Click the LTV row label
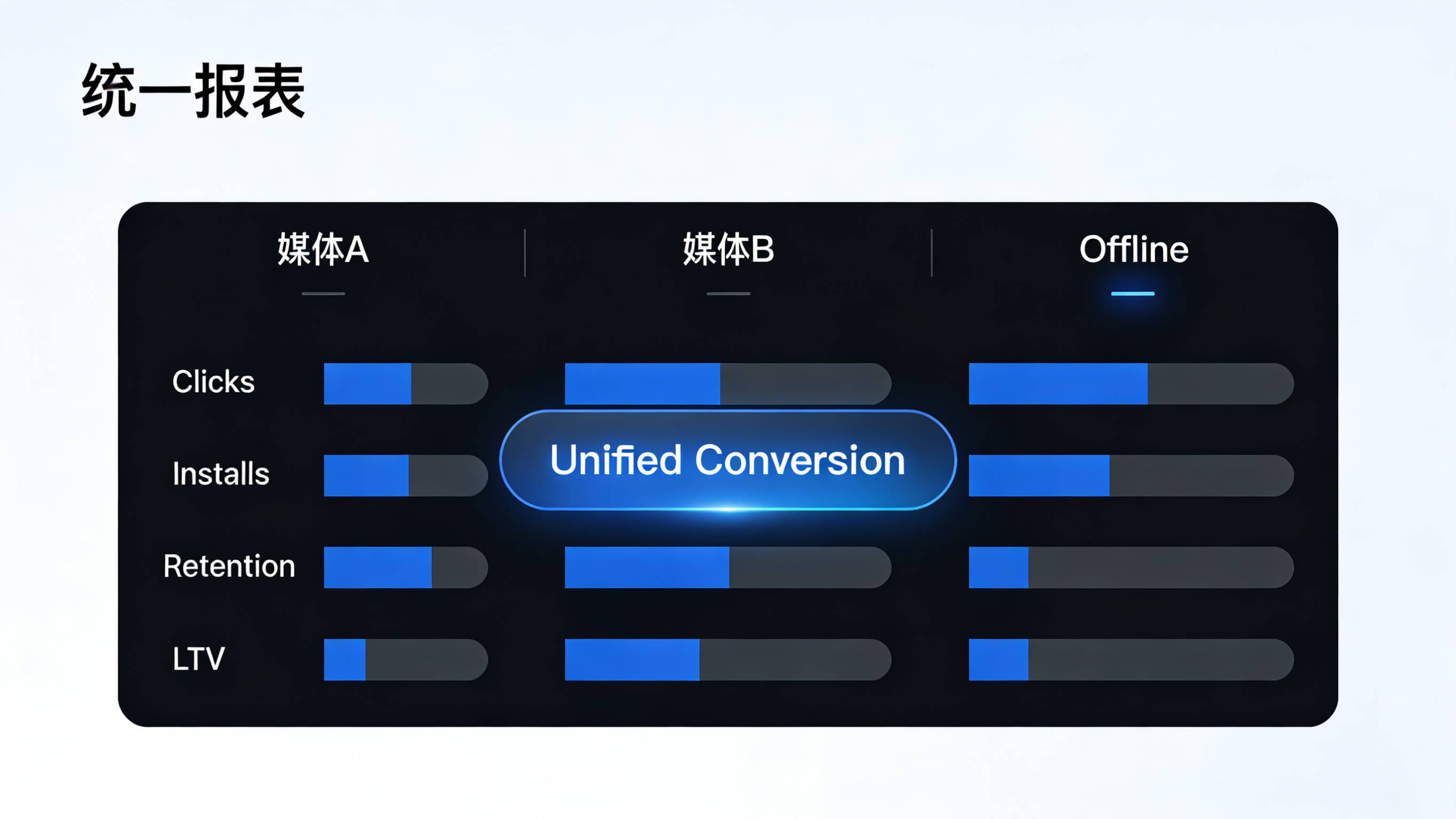The image size is (1456, 819). [198, 659]
